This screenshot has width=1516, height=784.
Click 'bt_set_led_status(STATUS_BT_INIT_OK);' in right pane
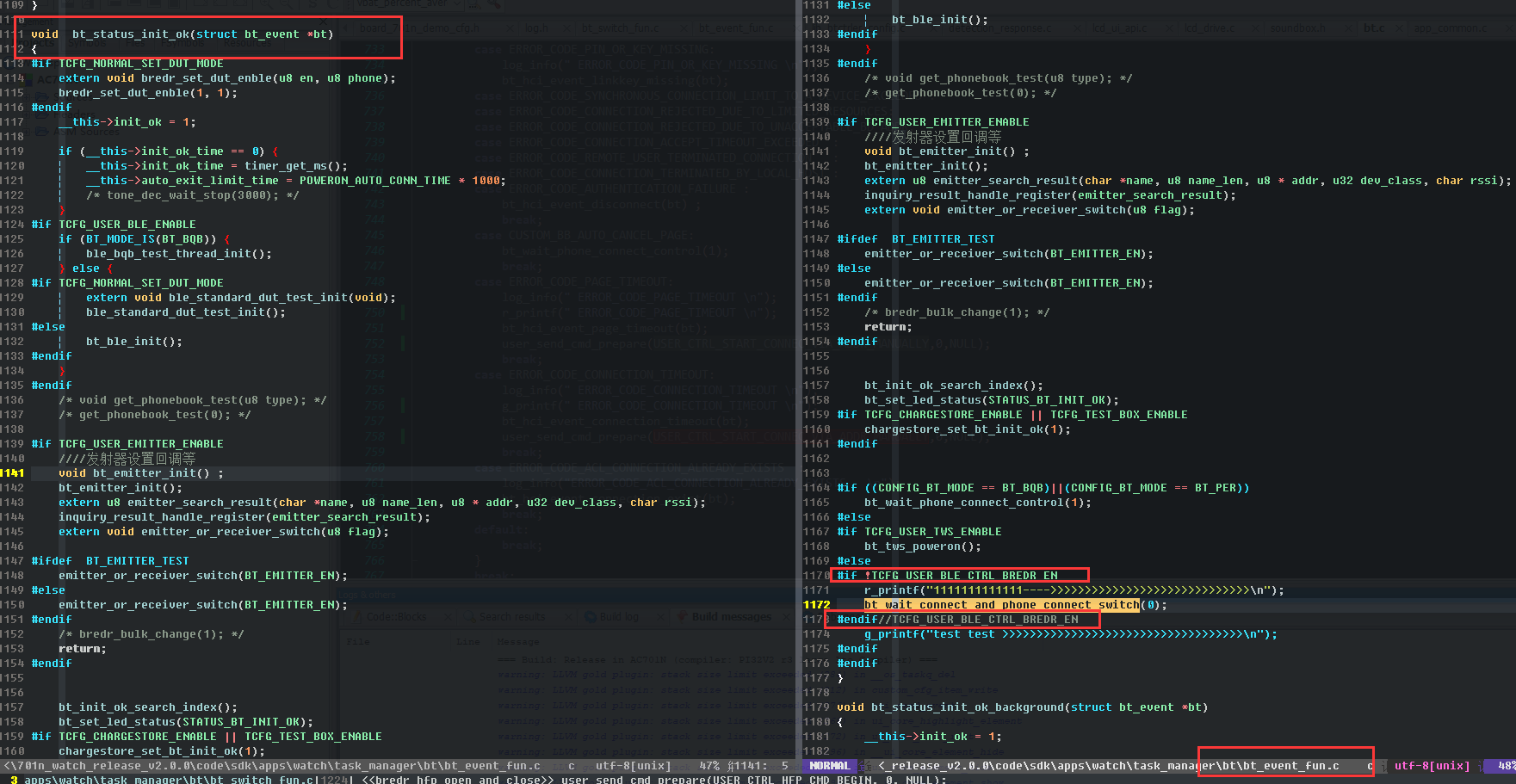992,399
